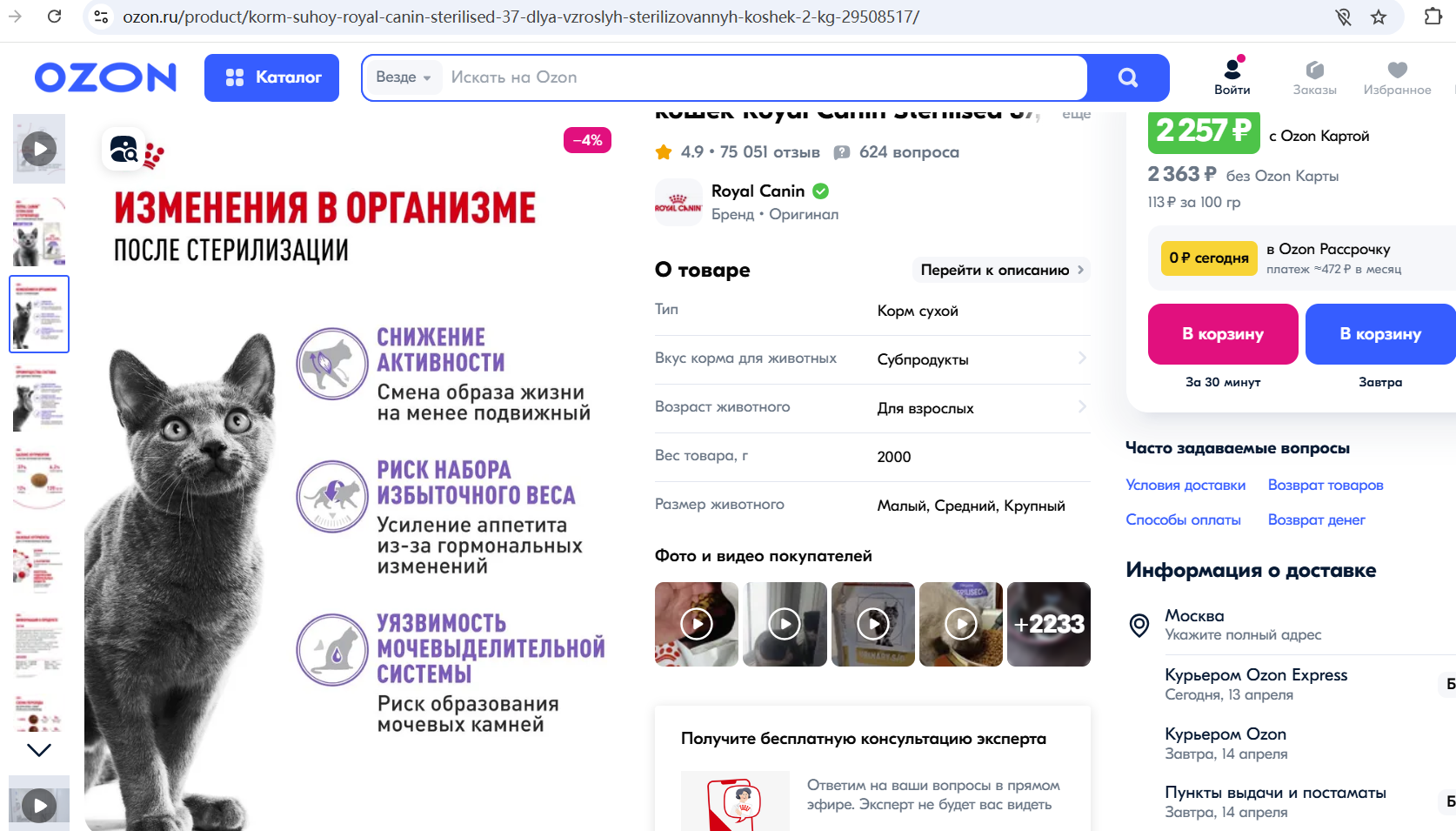Click the magnifier search button
1456x831 pixels.
[1128, 77]
